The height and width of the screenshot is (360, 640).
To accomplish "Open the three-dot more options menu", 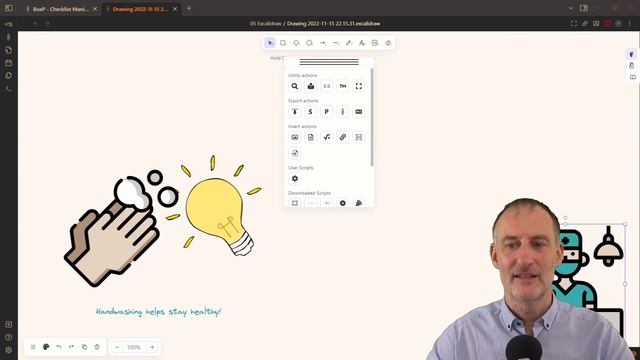I will (x=630, y=24).
